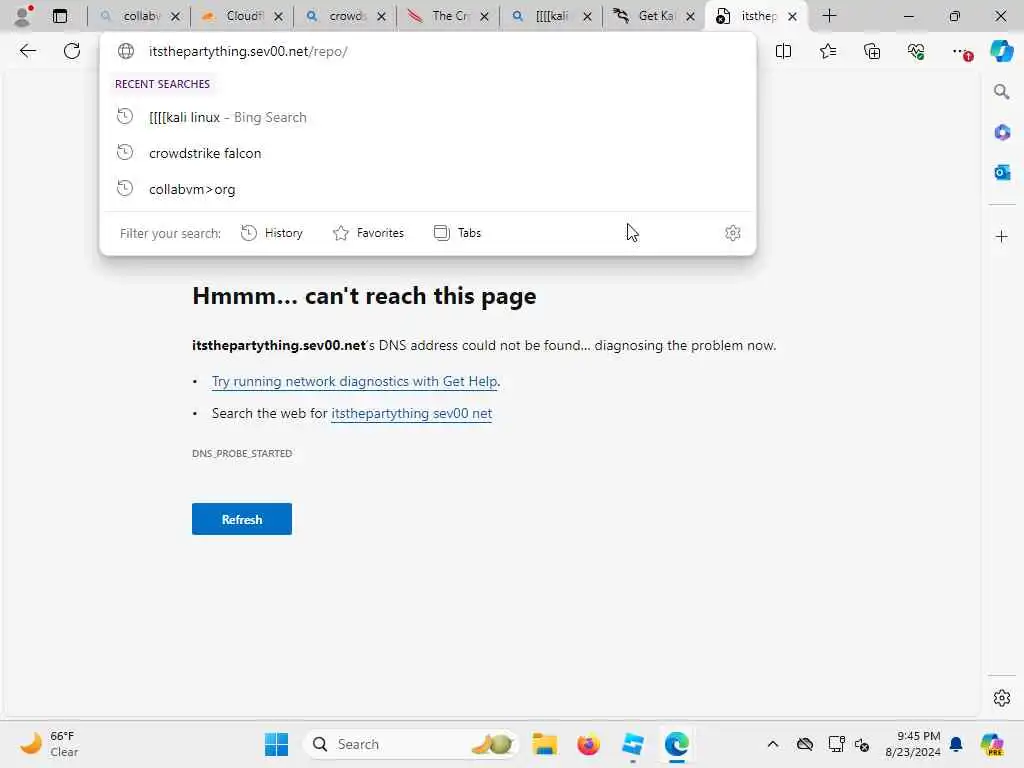The width and height of the screenshot is (1024, 768).
Task: Open the Collections icon
Action: (x=872, y=51)
